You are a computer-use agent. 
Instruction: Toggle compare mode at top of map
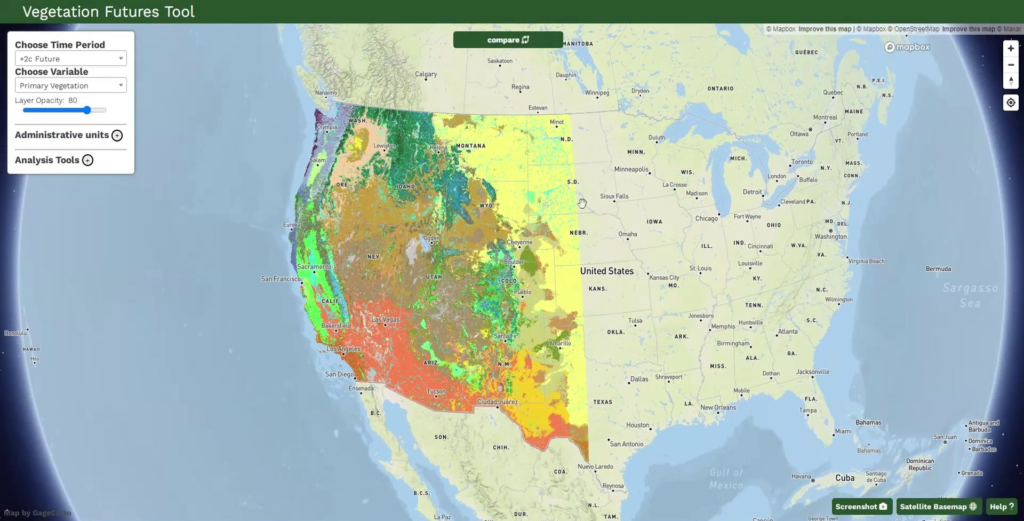508,40
